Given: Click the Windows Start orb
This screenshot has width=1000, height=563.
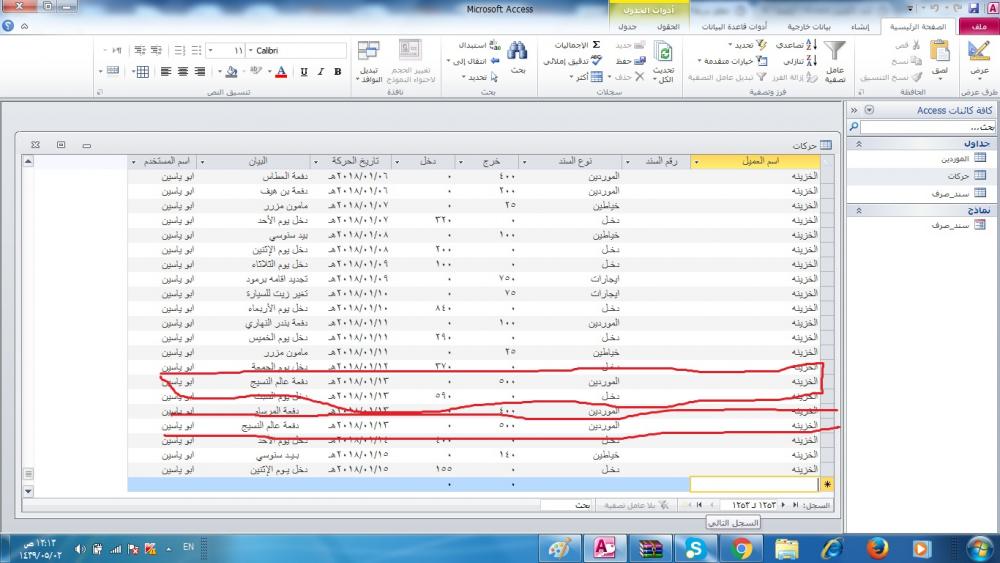Looking at the screenshot, I should point(979,548).
